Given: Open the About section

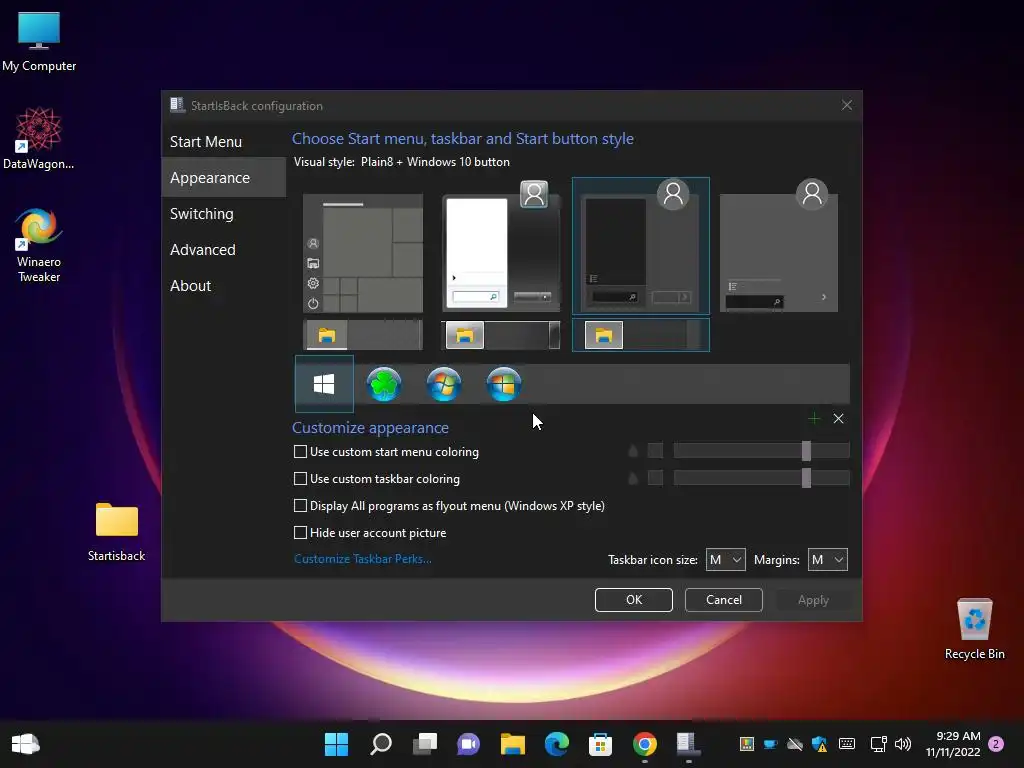Looking at the screenshot, I should coord(223,285).
